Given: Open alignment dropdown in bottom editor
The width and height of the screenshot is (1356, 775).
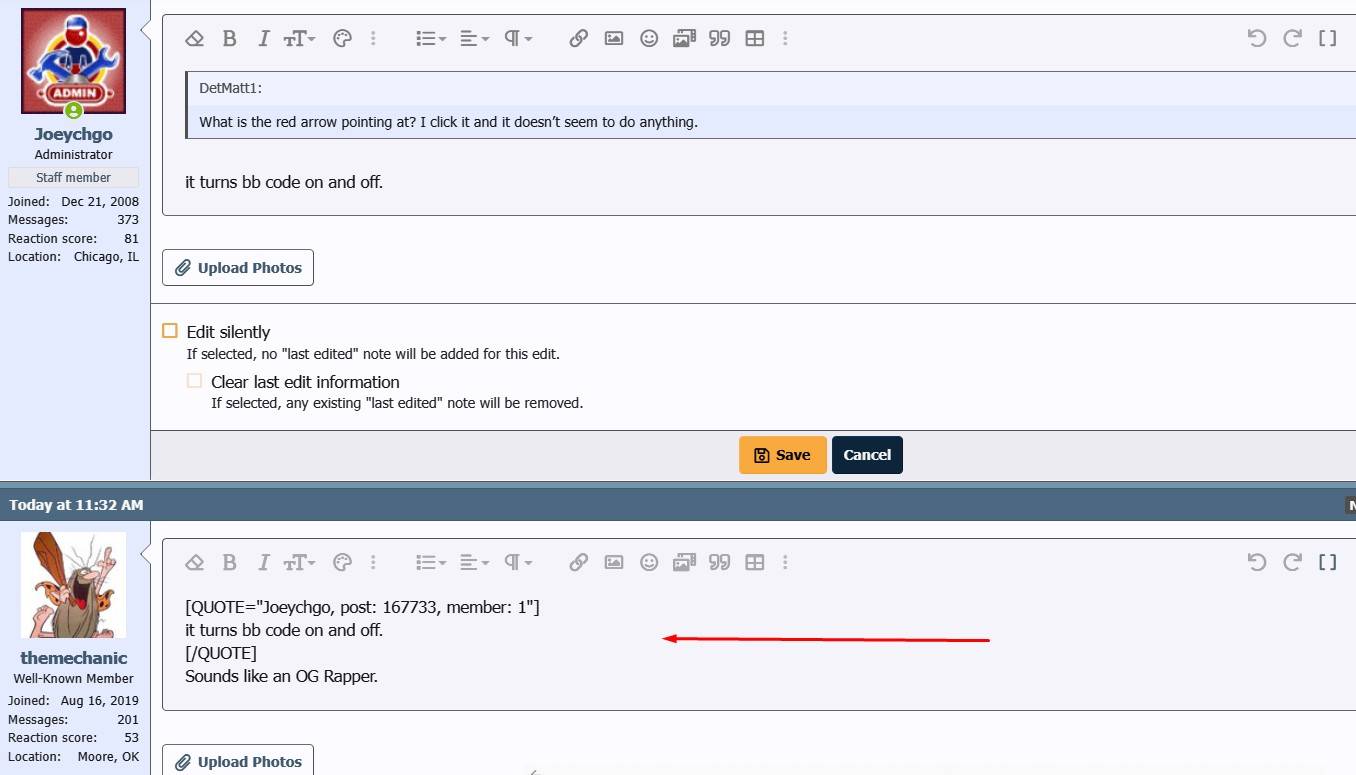Looking at the screenshot, I should coord(474,562).
